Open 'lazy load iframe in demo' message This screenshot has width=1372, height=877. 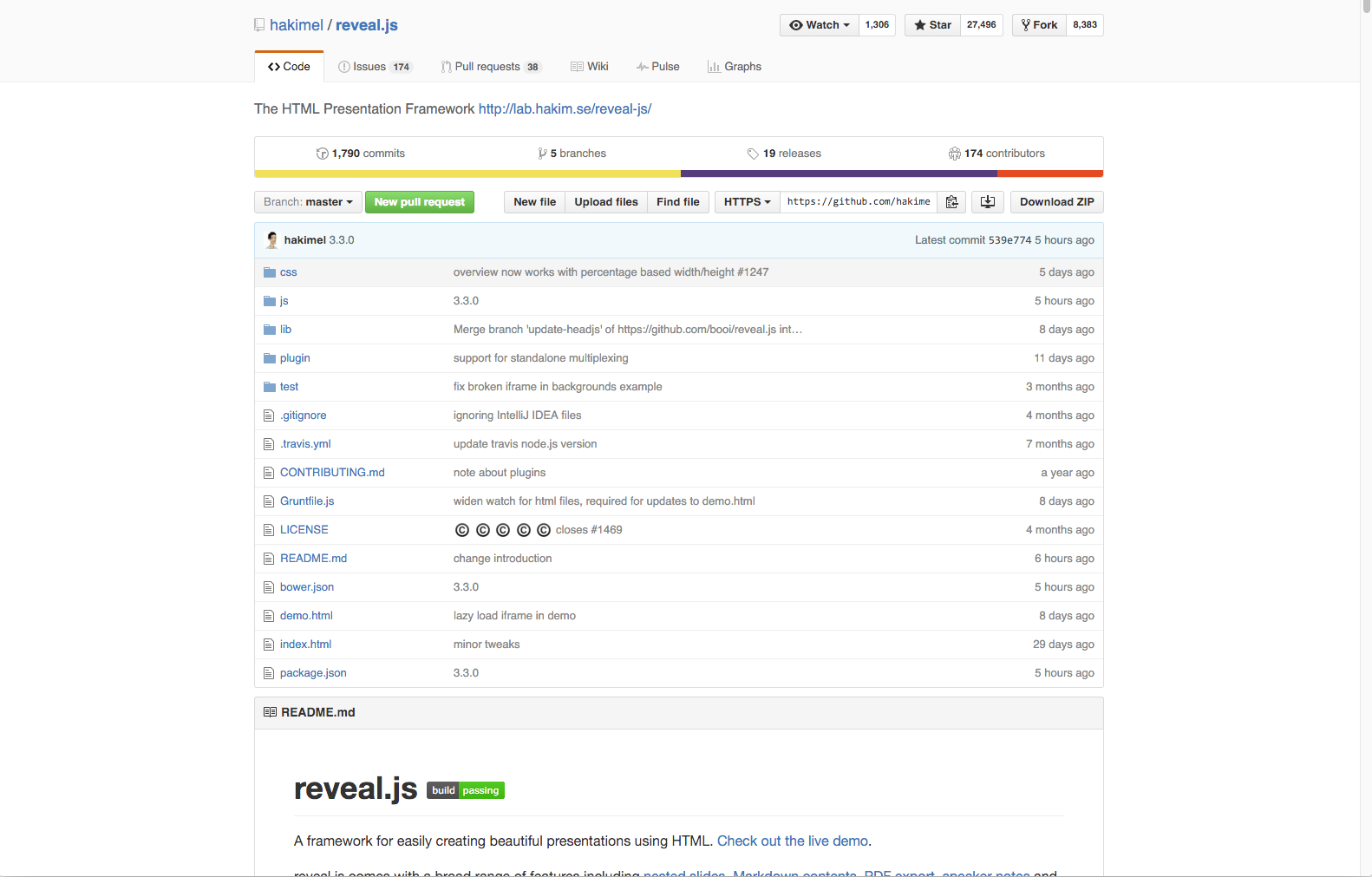[x=514, y=616]
